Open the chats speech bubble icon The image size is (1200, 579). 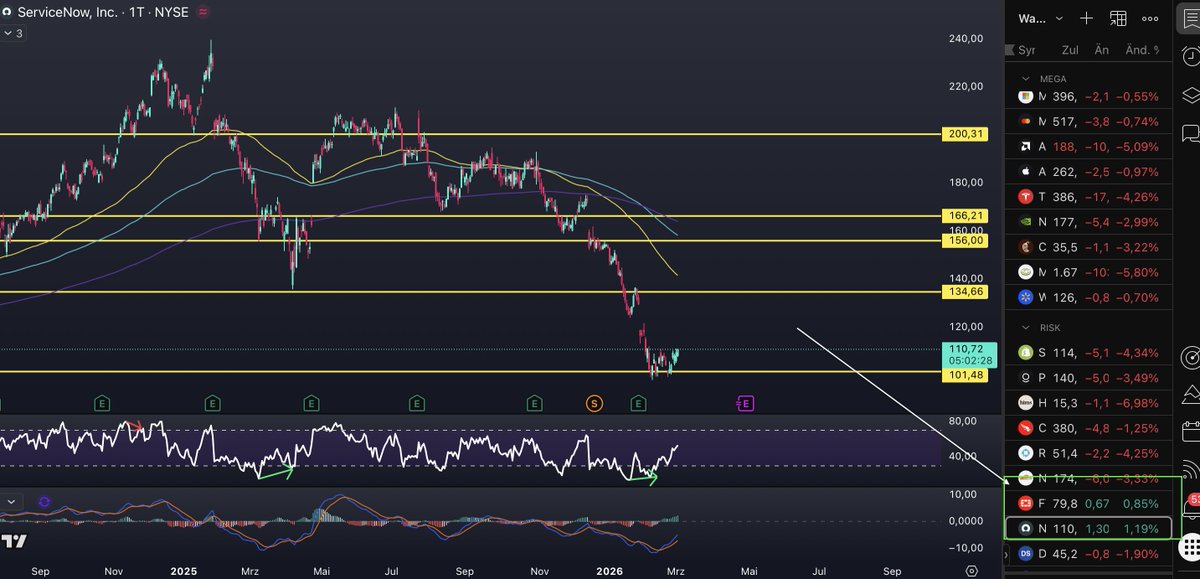click(x=1190, y=132)
